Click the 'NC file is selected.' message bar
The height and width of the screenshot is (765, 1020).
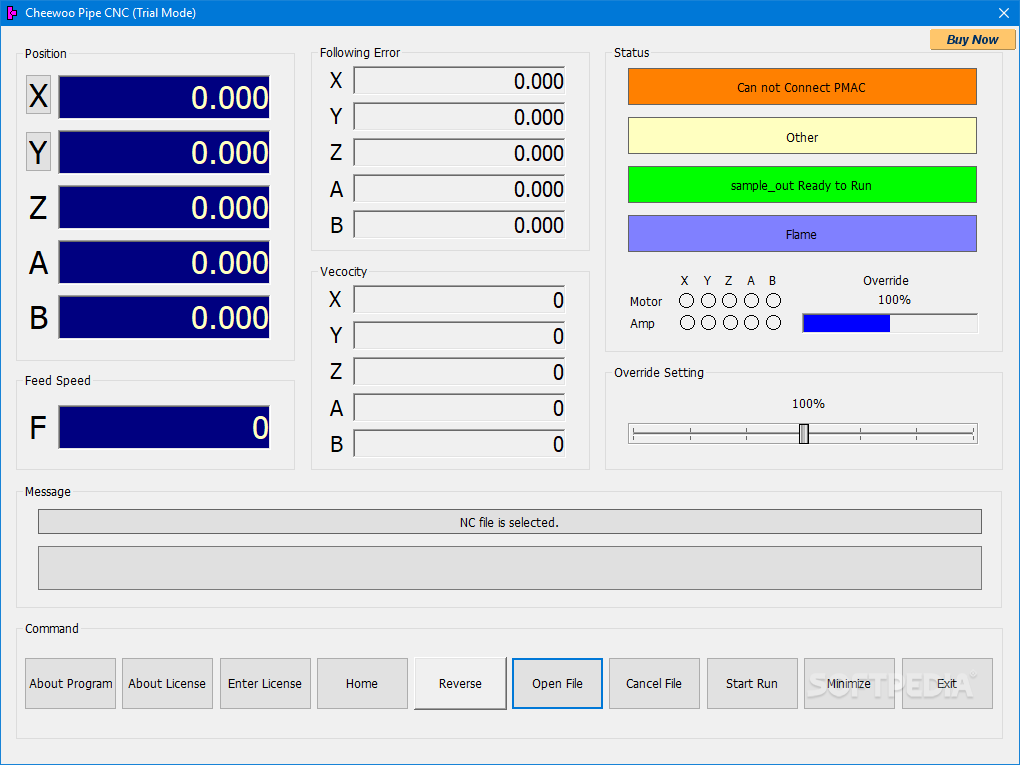click(510, 522)
